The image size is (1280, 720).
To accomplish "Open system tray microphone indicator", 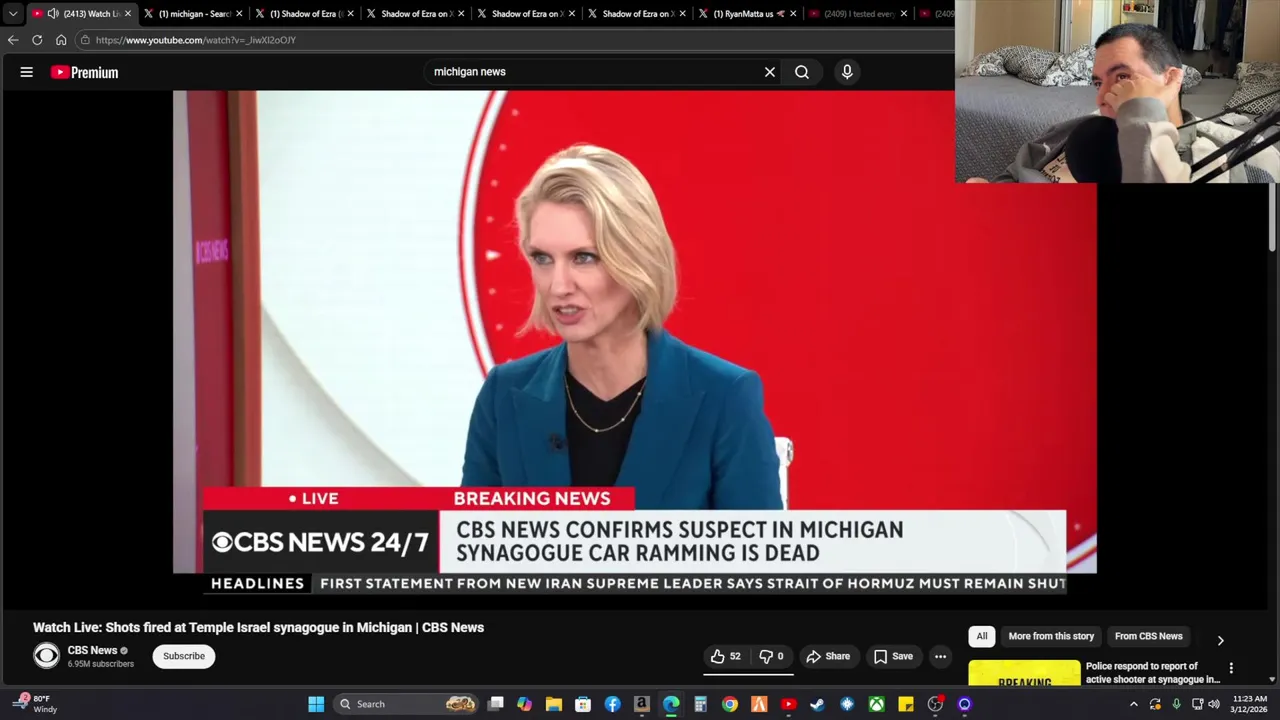I will (1176, 704).
